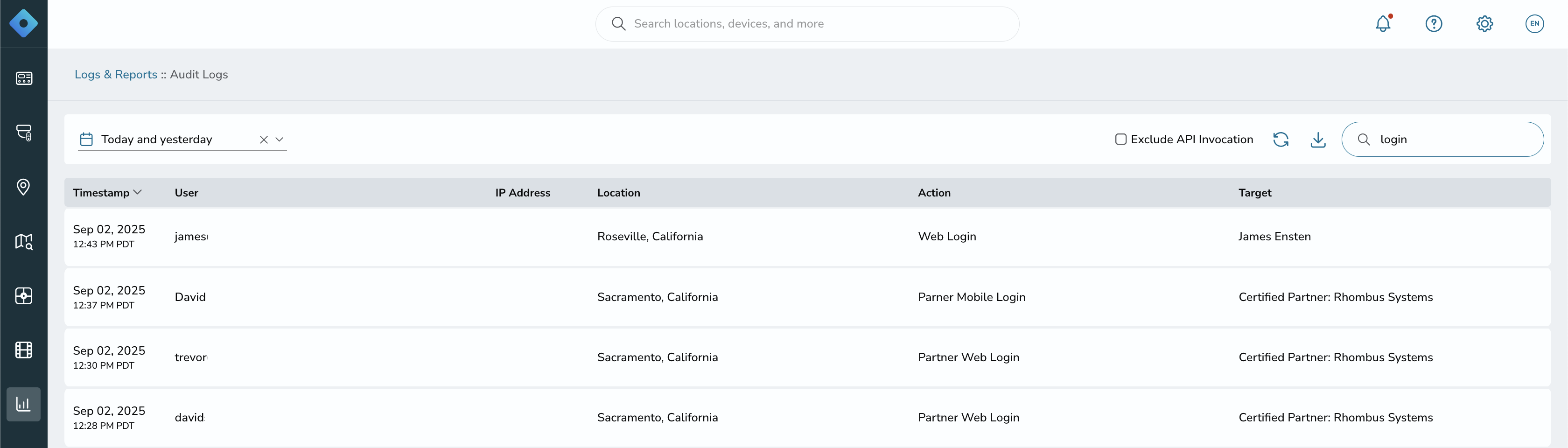Select the Reports bar-chart icon in sidebar
The width and height of the screenshot is (1568, 448).
[24, 404]
